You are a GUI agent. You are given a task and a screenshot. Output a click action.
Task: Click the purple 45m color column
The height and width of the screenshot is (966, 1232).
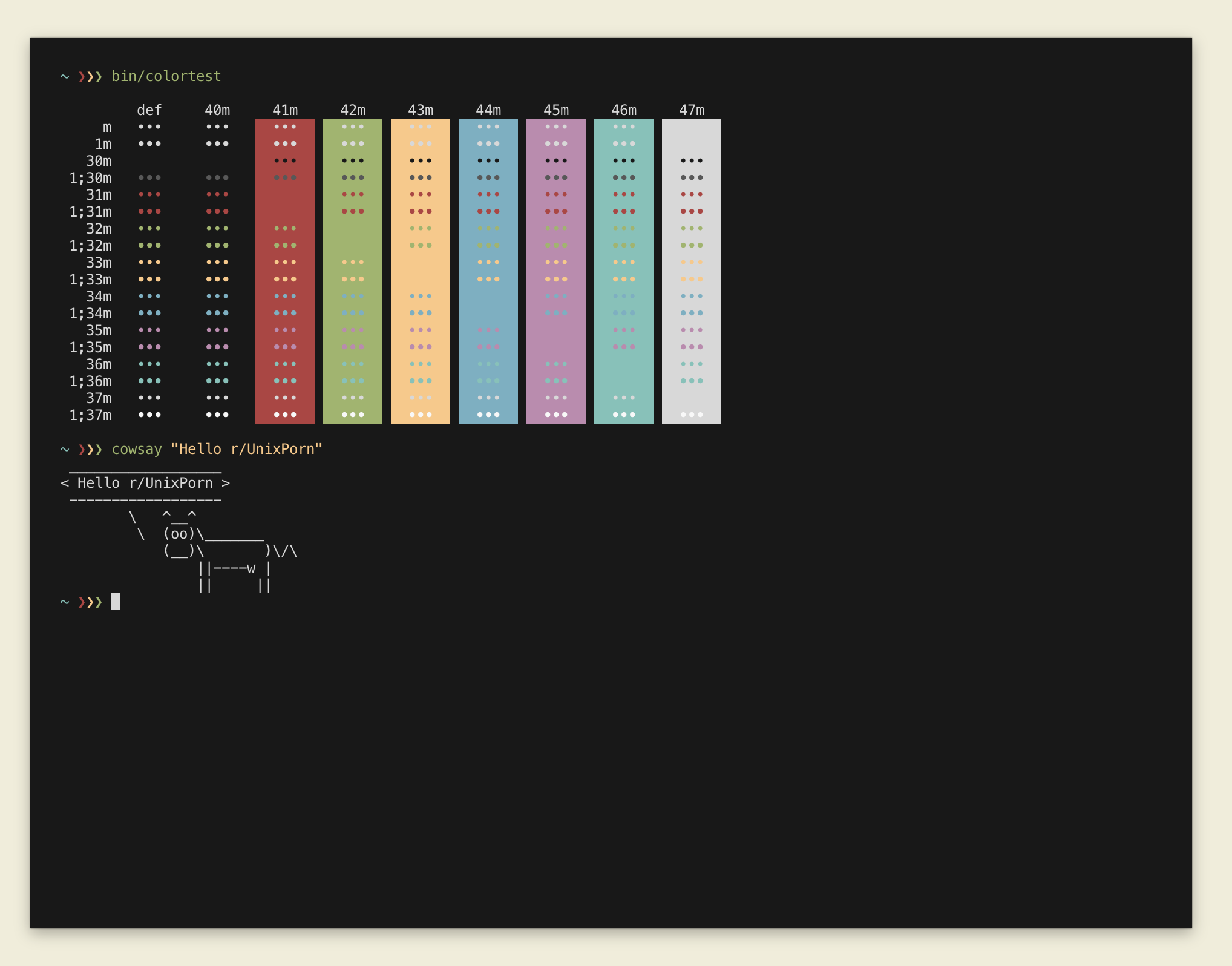click(x=555, y=271)
